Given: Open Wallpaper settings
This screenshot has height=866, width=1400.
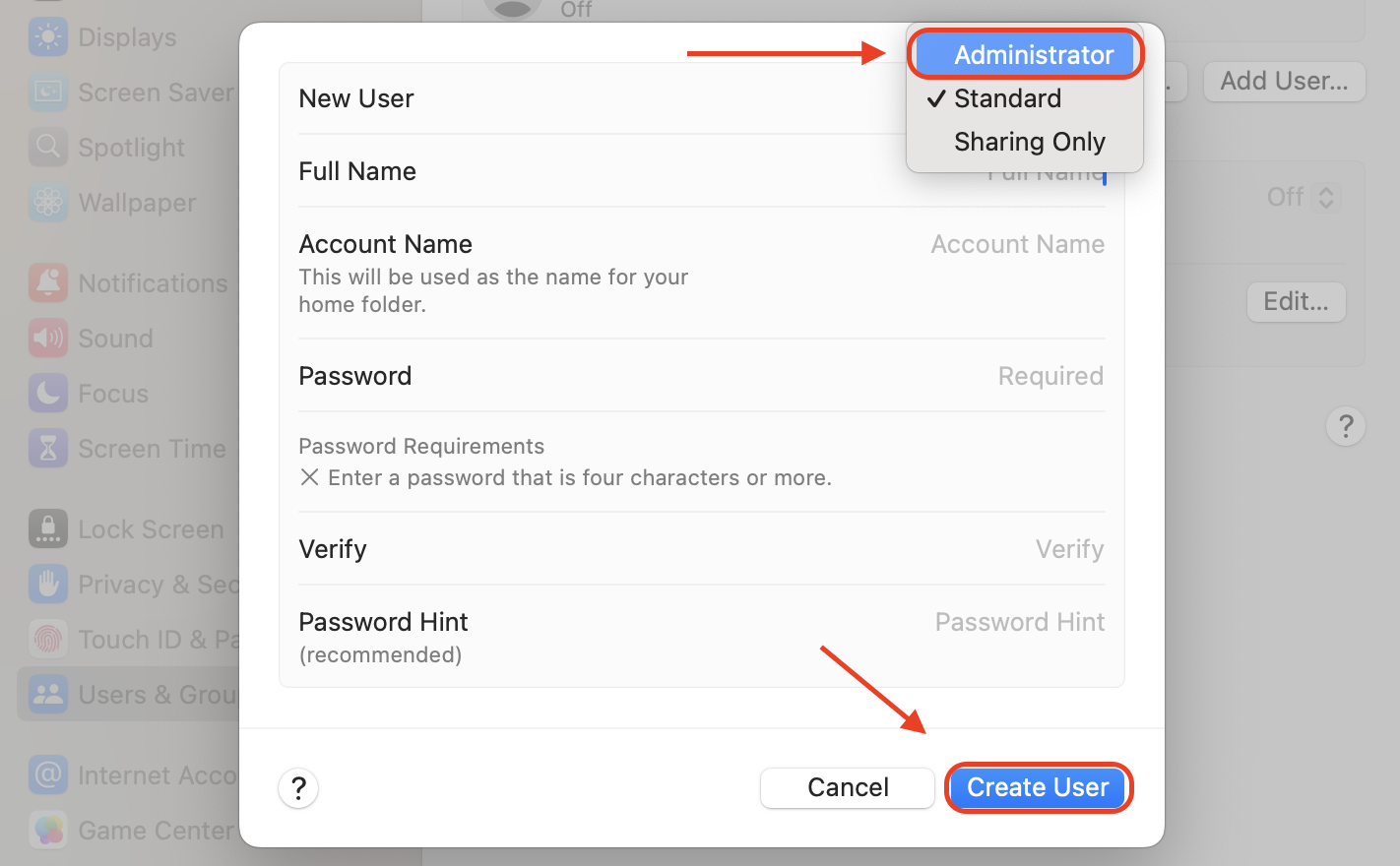Looking at the screenshot, I should click(135, 202).
